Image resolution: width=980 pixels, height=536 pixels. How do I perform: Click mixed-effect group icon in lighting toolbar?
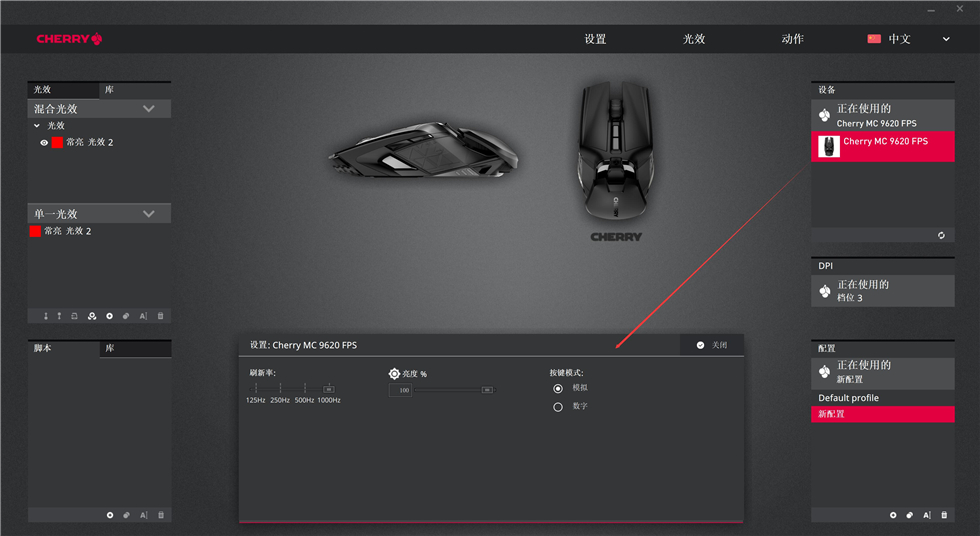92,316
